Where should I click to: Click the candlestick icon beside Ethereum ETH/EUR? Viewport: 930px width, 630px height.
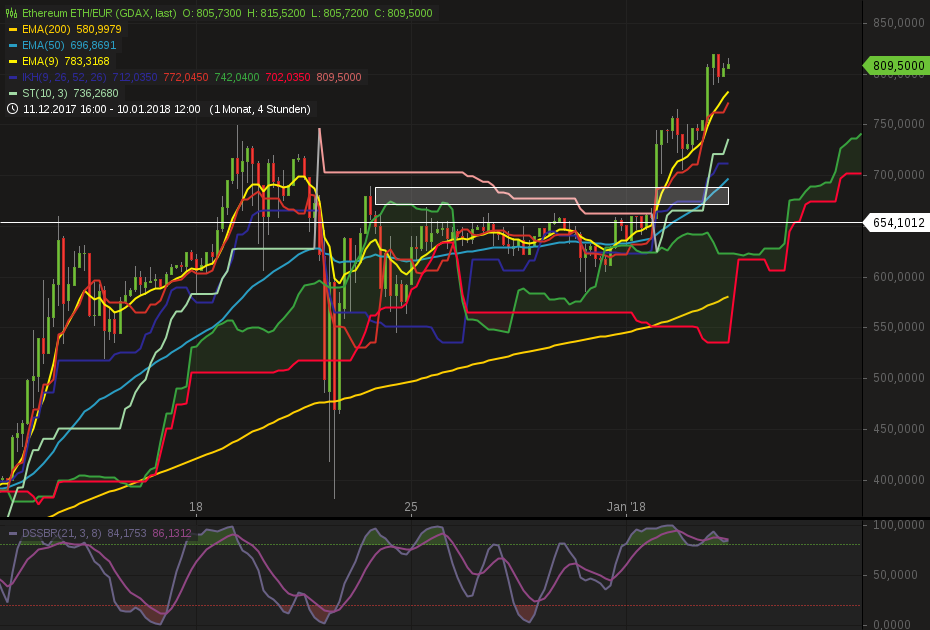(10, 13)
